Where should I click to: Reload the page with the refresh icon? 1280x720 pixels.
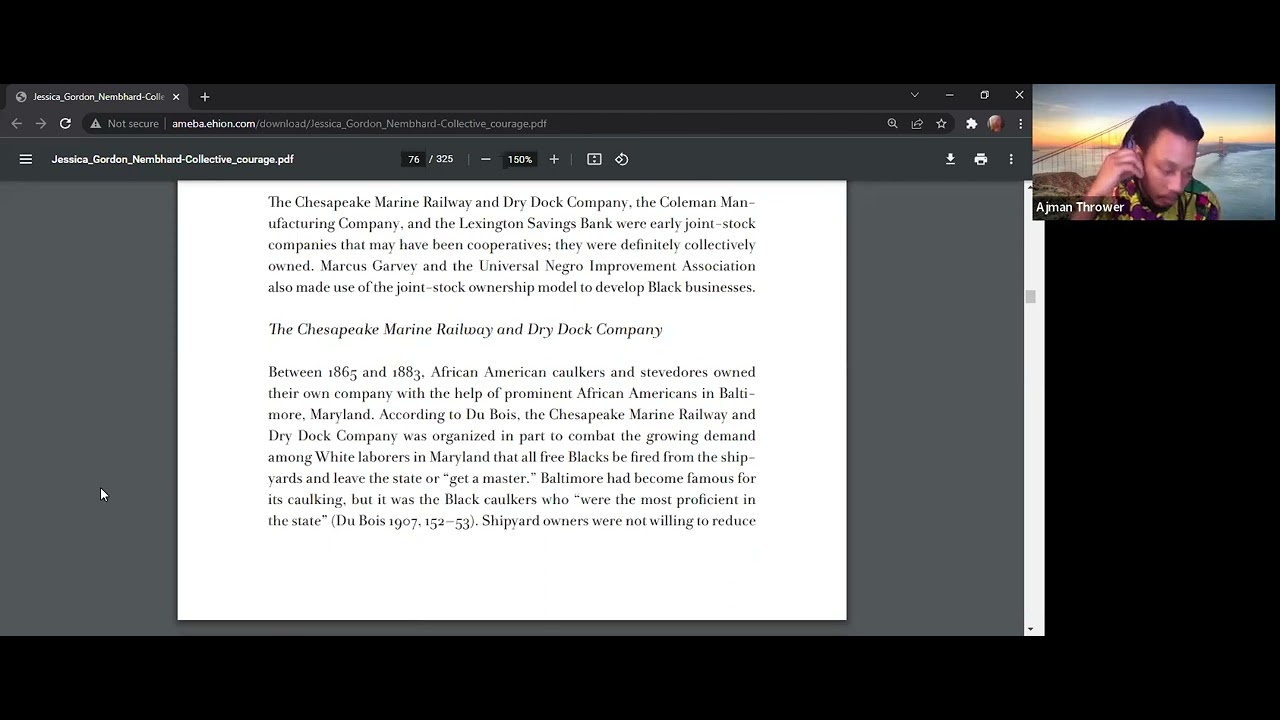point(65,123)
